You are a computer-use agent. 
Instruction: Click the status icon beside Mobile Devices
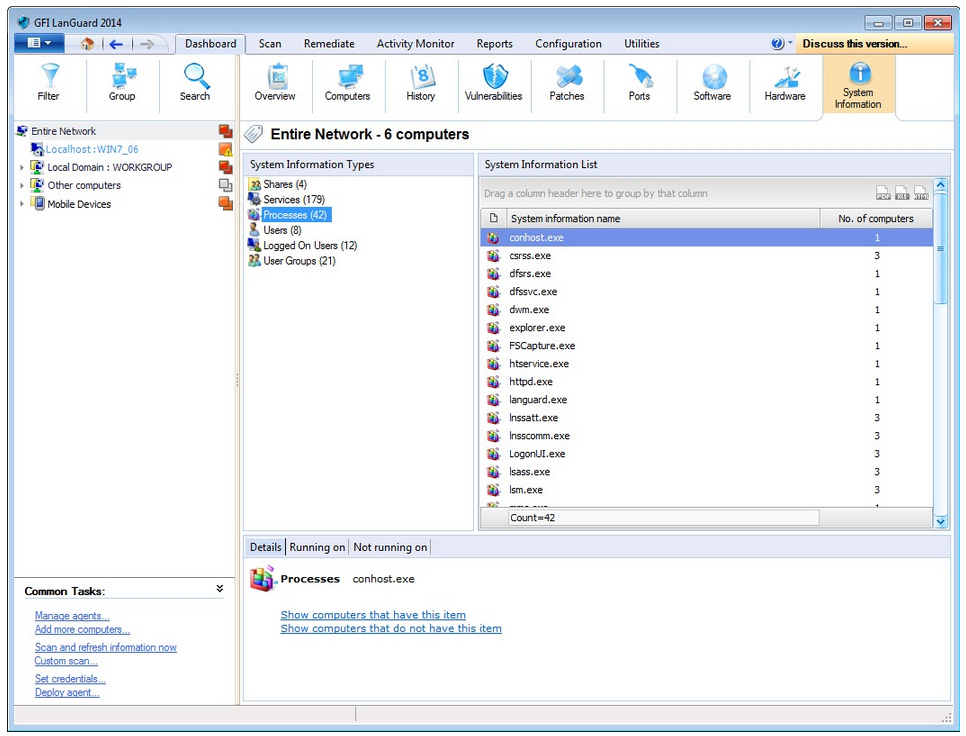click(x=225, y=203)
